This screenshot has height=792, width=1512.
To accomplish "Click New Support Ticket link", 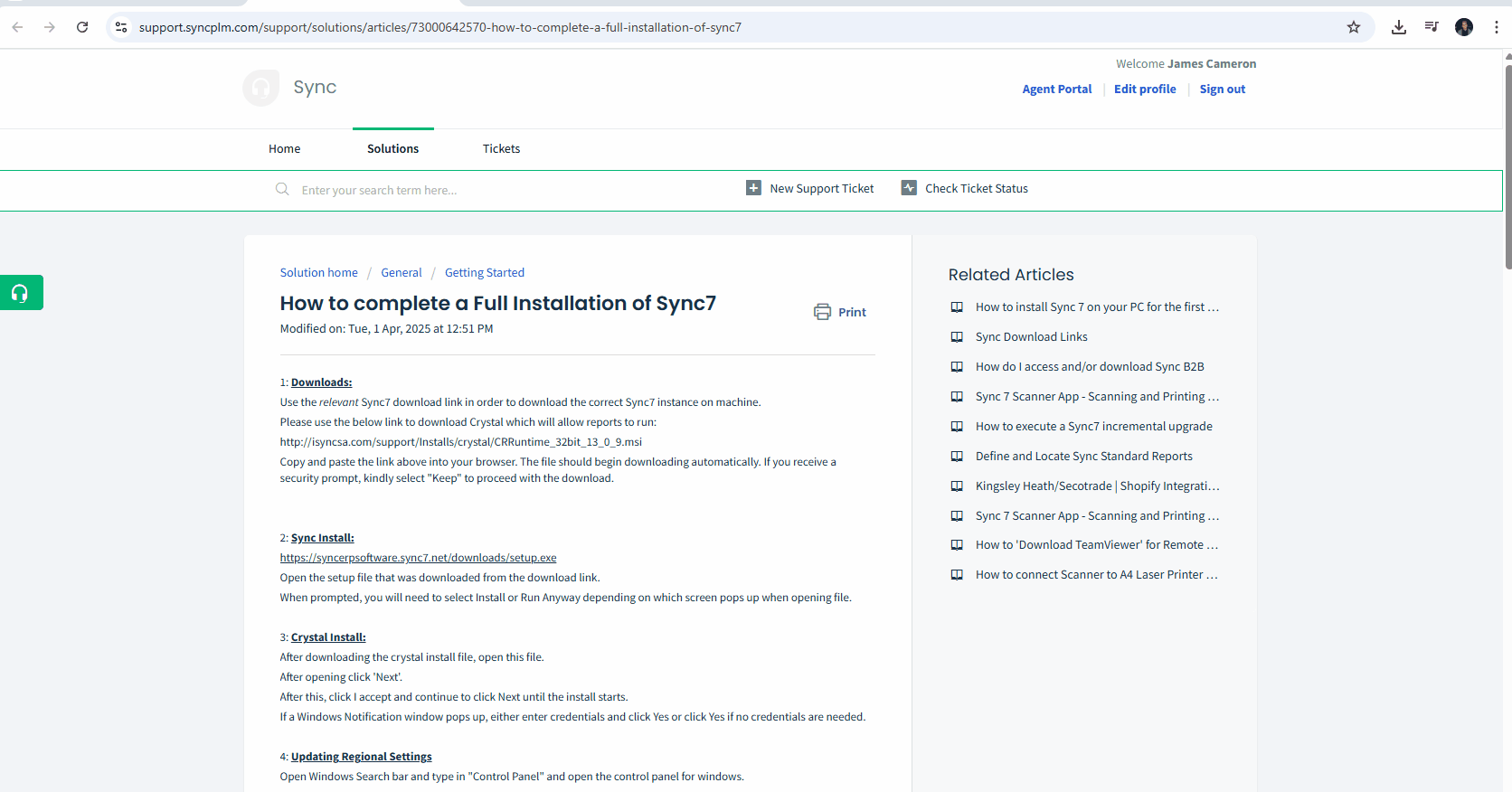I will coord(822,189).
